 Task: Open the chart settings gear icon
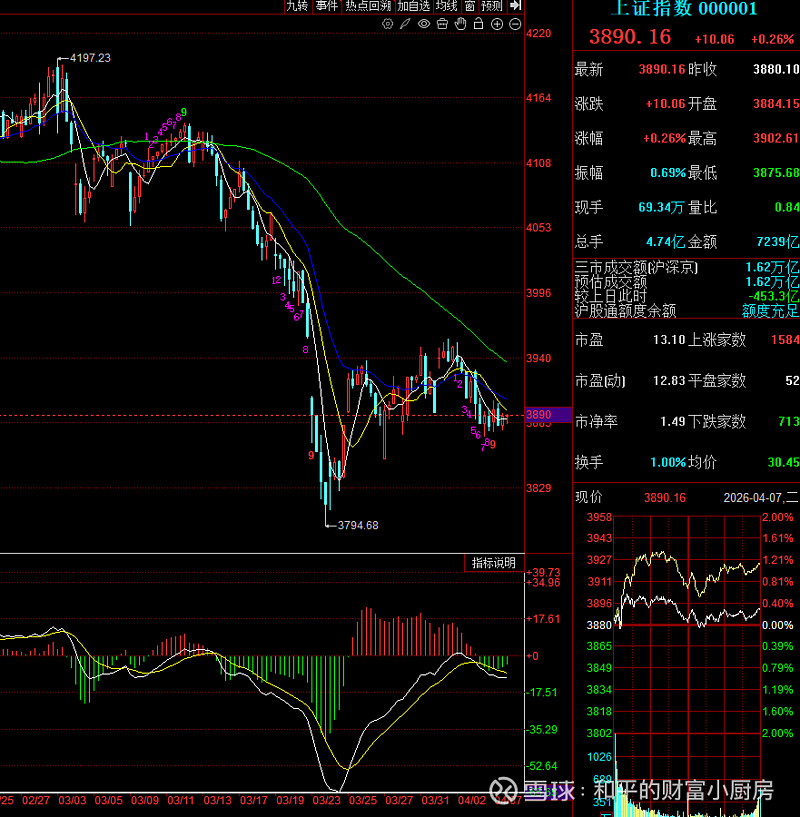tap(387, 24)
